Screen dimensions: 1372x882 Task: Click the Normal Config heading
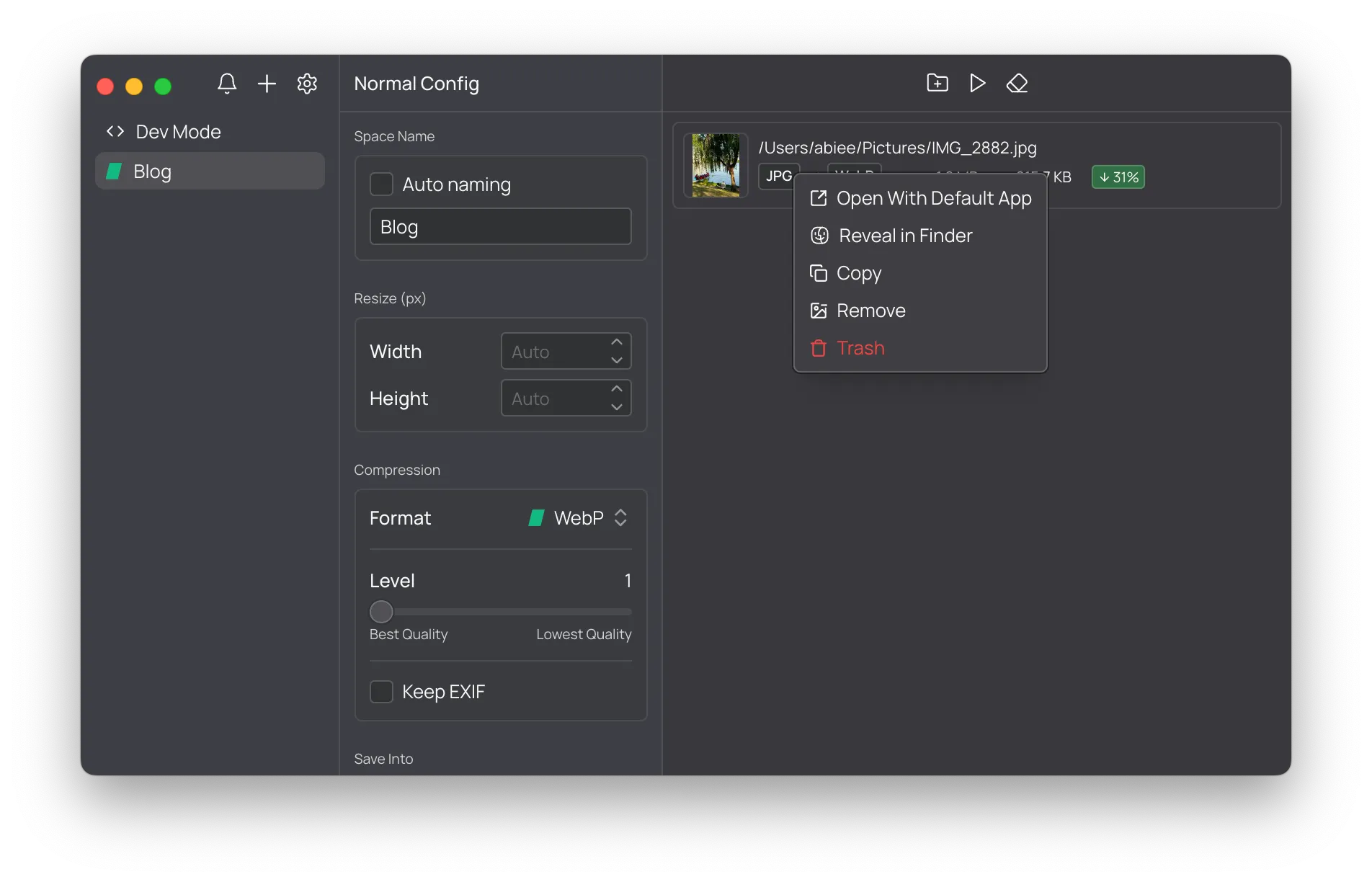[x=416, y=84]
